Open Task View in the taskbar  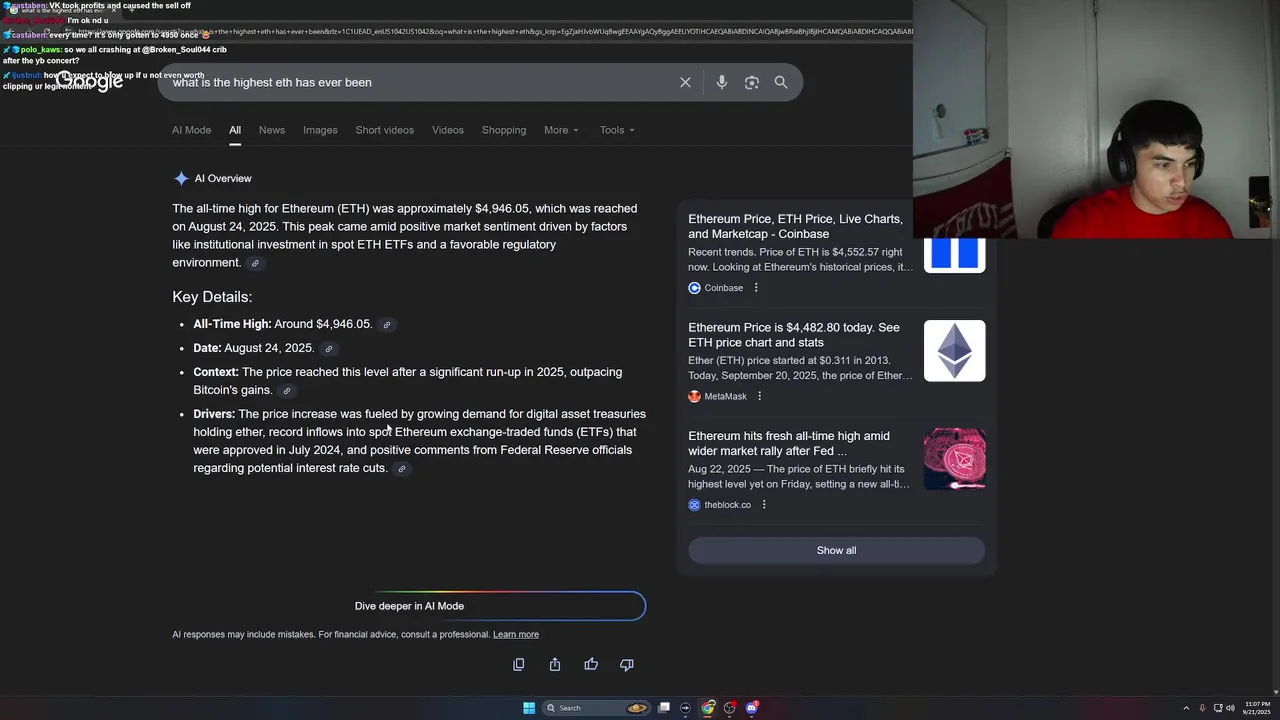(x=663, y=708)
